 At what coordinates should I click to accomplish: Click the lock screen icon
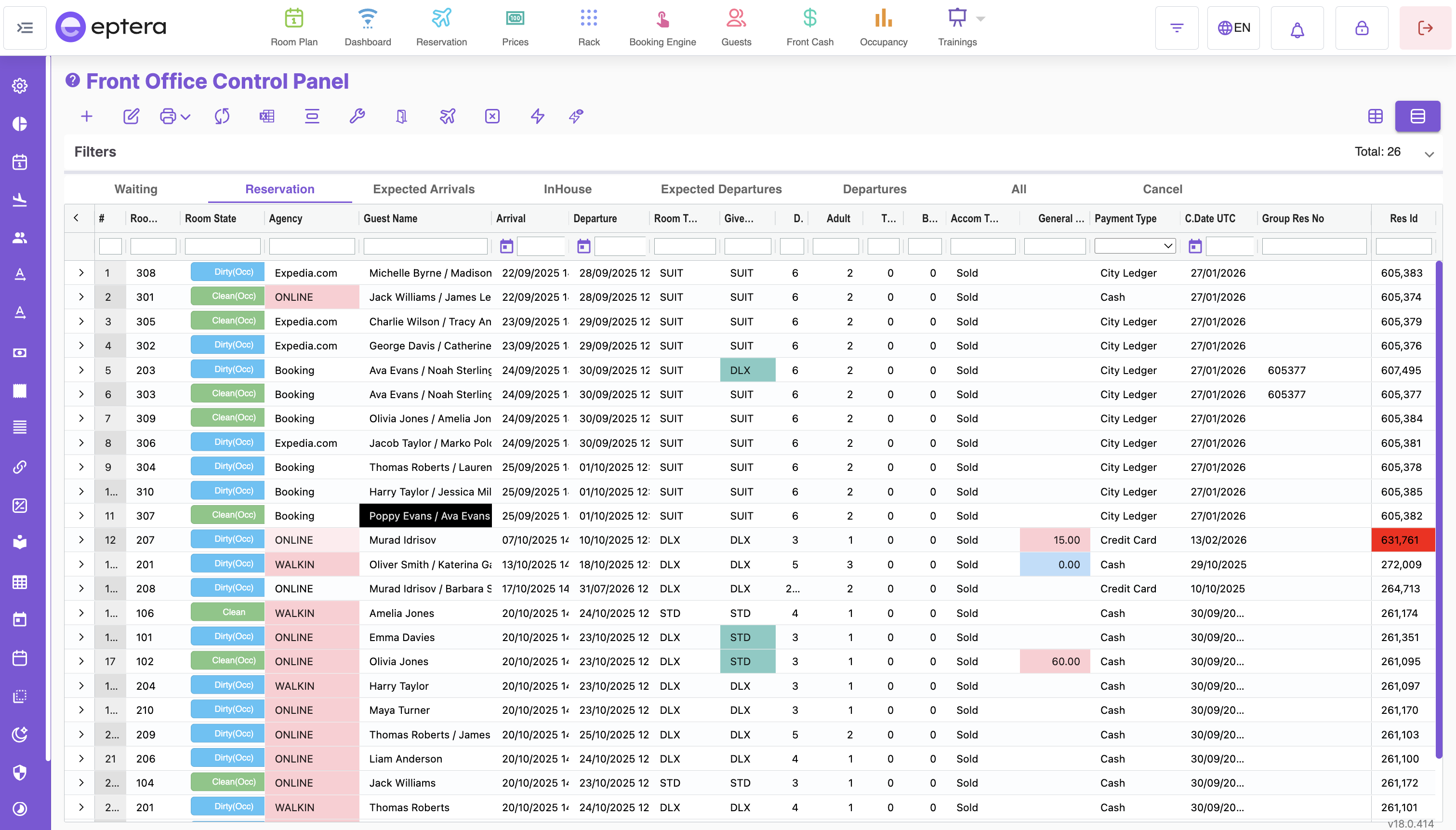coord(1362,28)
